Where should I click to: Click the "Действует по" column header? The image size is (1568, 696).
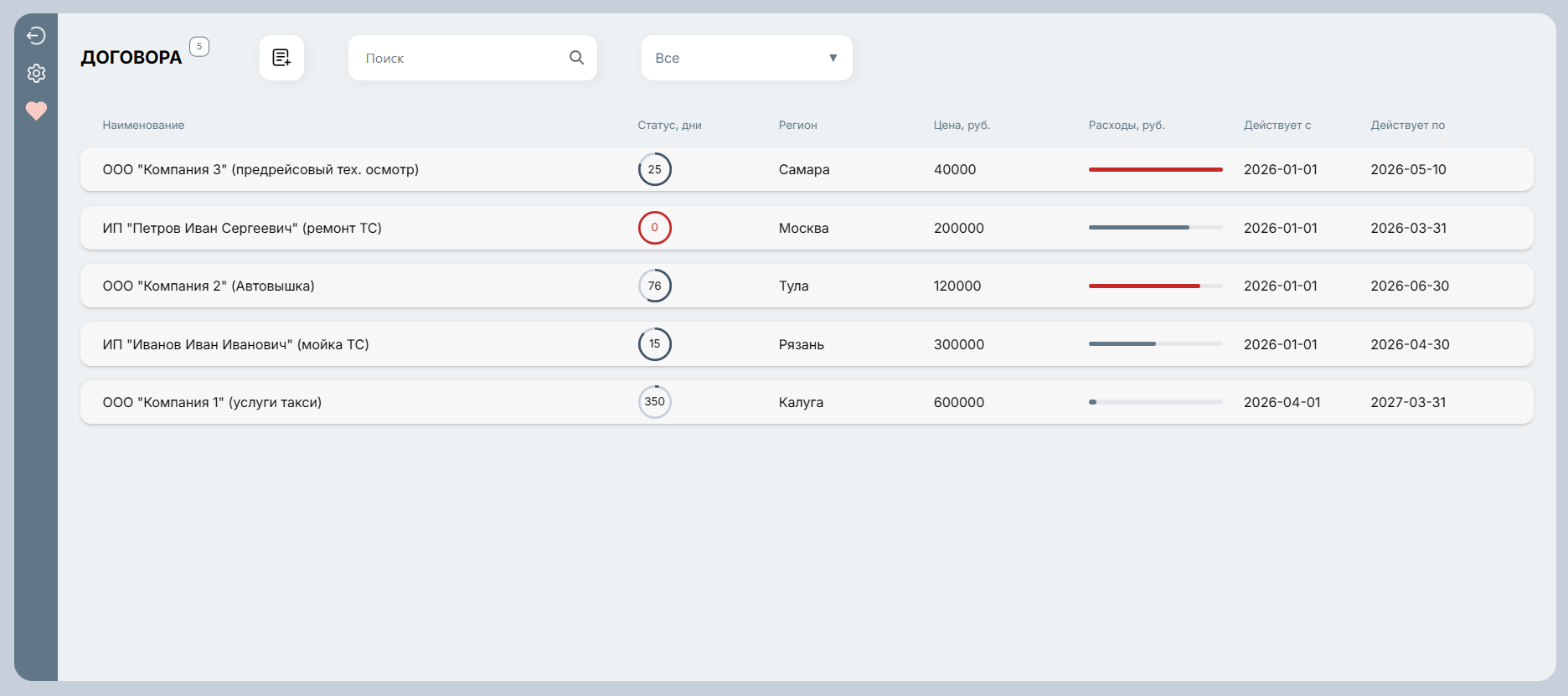(1407, 125)
